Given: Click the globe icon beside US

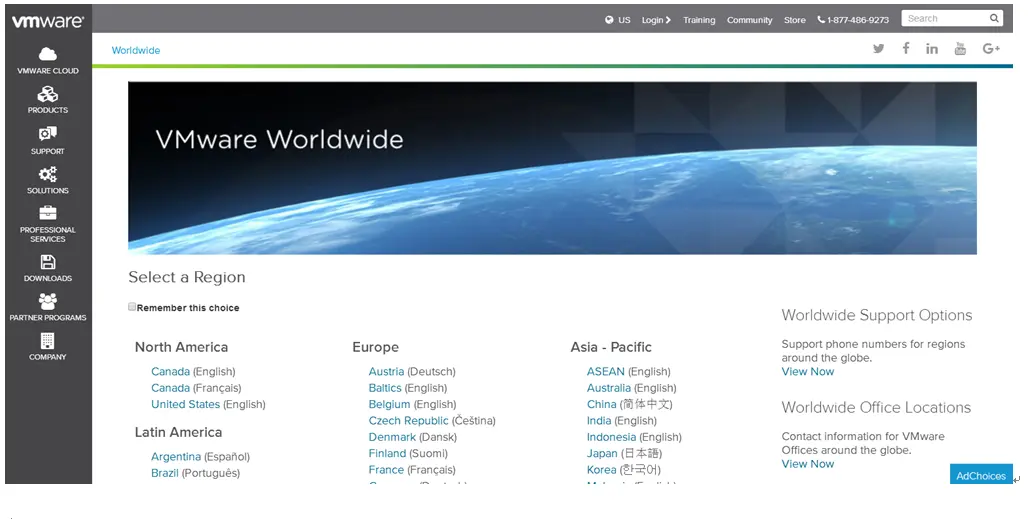Looking at the screenshot, I should 609,20.
